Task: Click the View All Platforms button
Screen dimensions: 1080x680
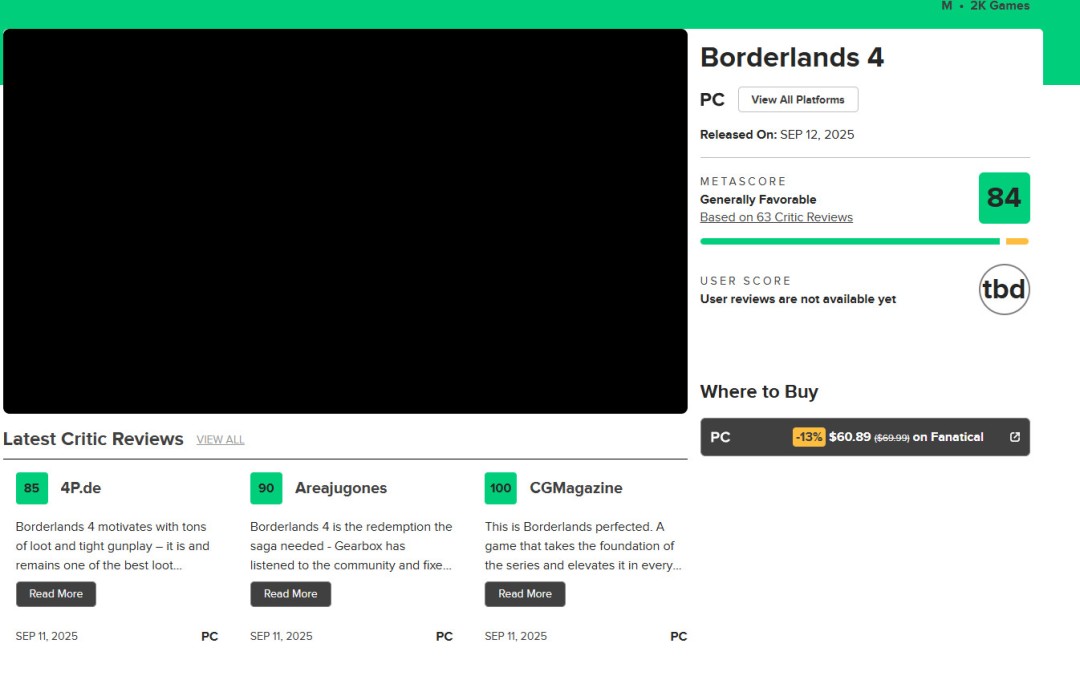Action: pyautogui.click(x=798, y=99)
